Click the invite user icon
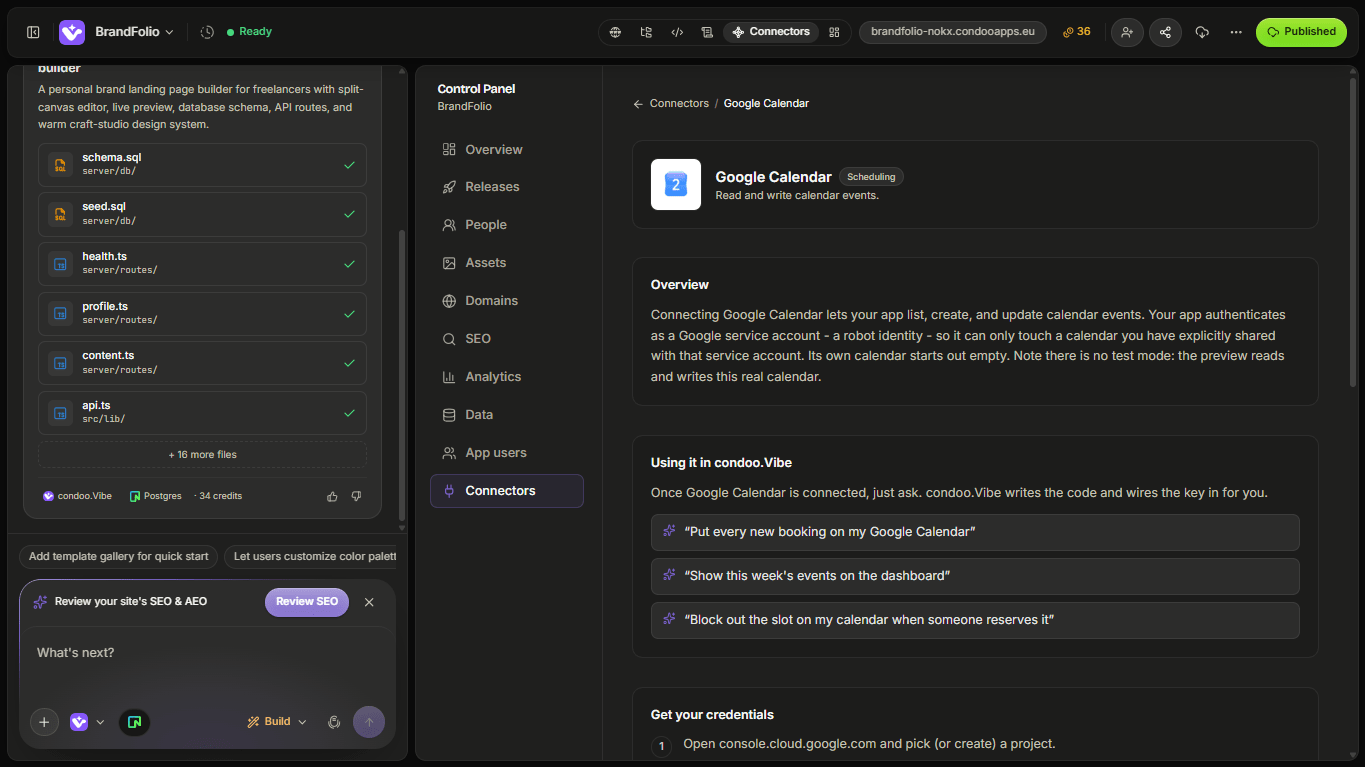The width and height of the screenshot is (1365, 767). tap(1127, 32)
